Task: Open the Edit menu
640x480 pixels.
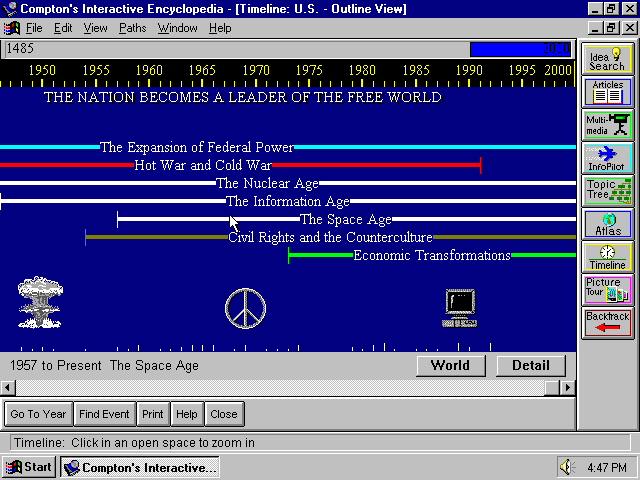Action: (x=63, y=28)
